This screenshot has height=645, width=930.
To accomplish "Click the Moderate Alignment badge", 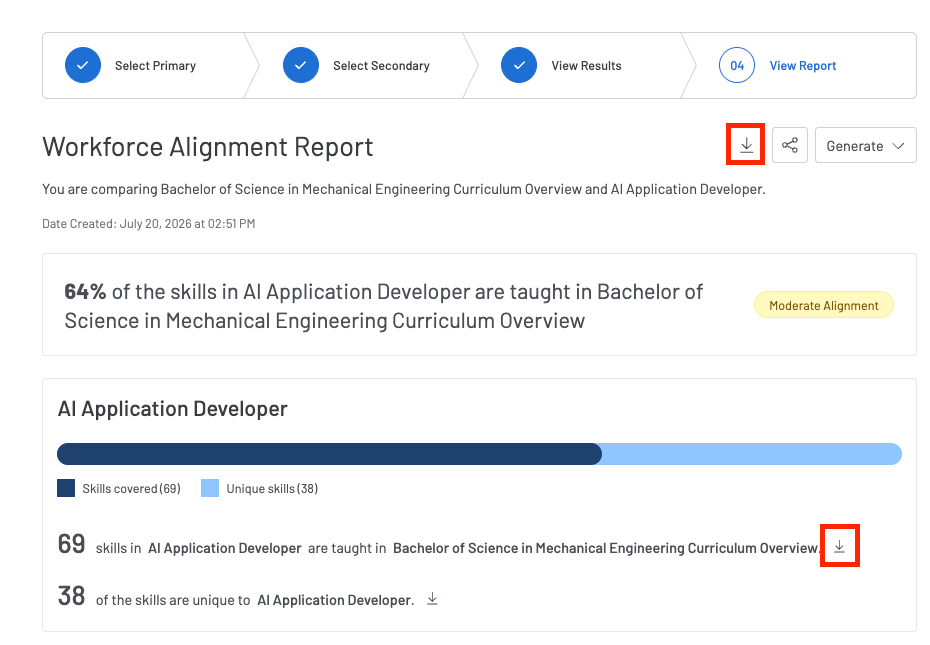I will tap(823, 305).
